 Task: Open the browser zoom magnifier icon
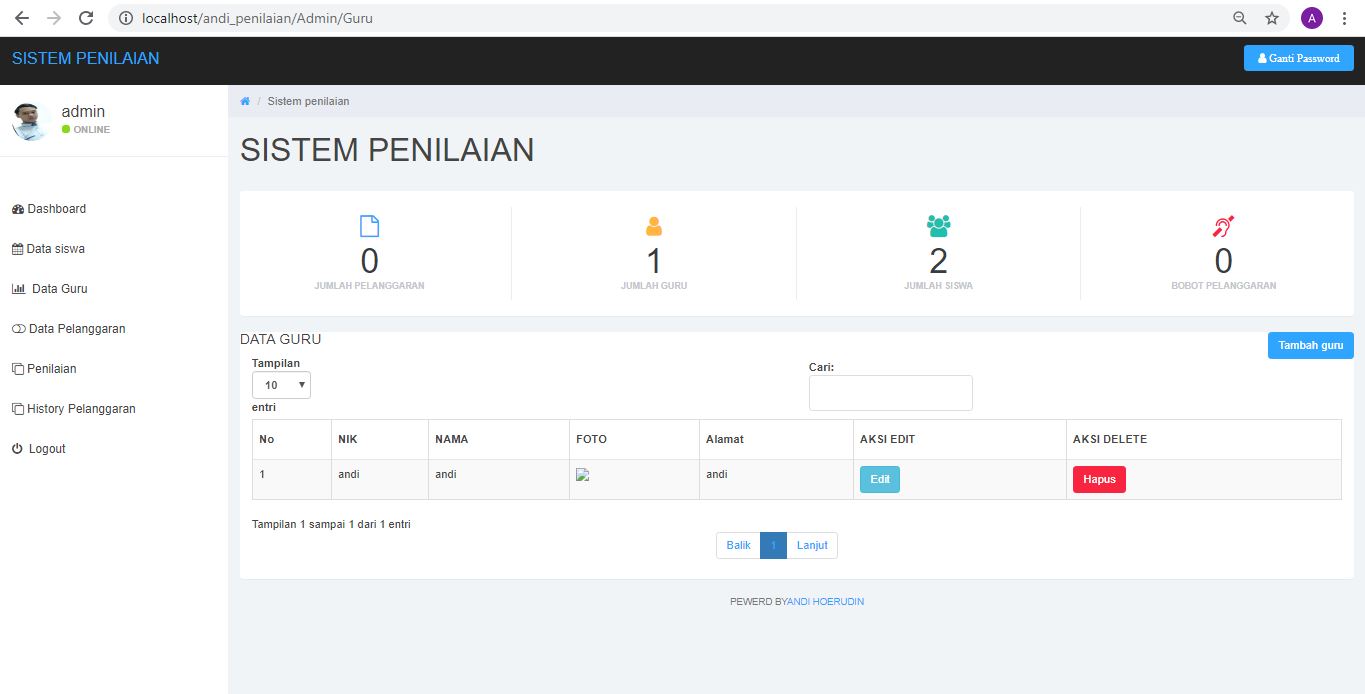pos(1240,18)
